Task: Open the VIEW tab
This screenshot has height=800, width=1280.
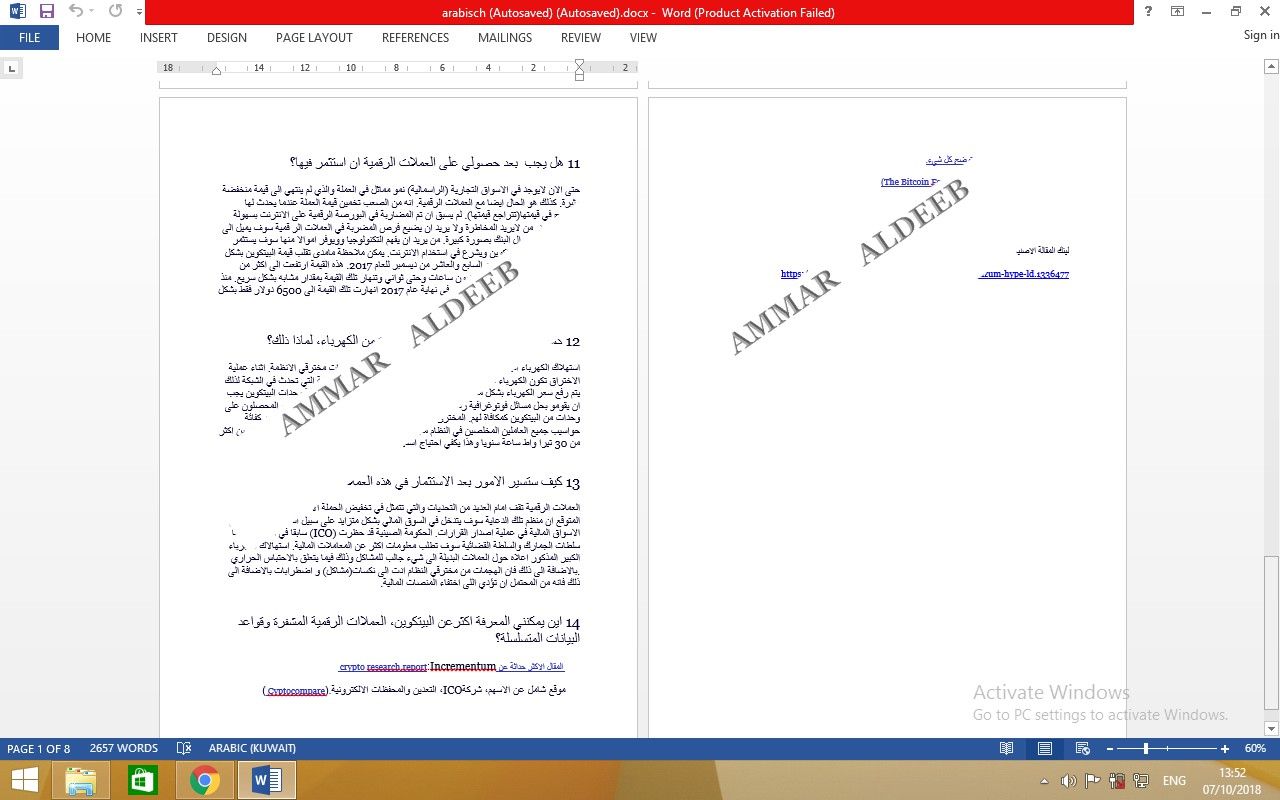Action: click(x=643, y=38)
